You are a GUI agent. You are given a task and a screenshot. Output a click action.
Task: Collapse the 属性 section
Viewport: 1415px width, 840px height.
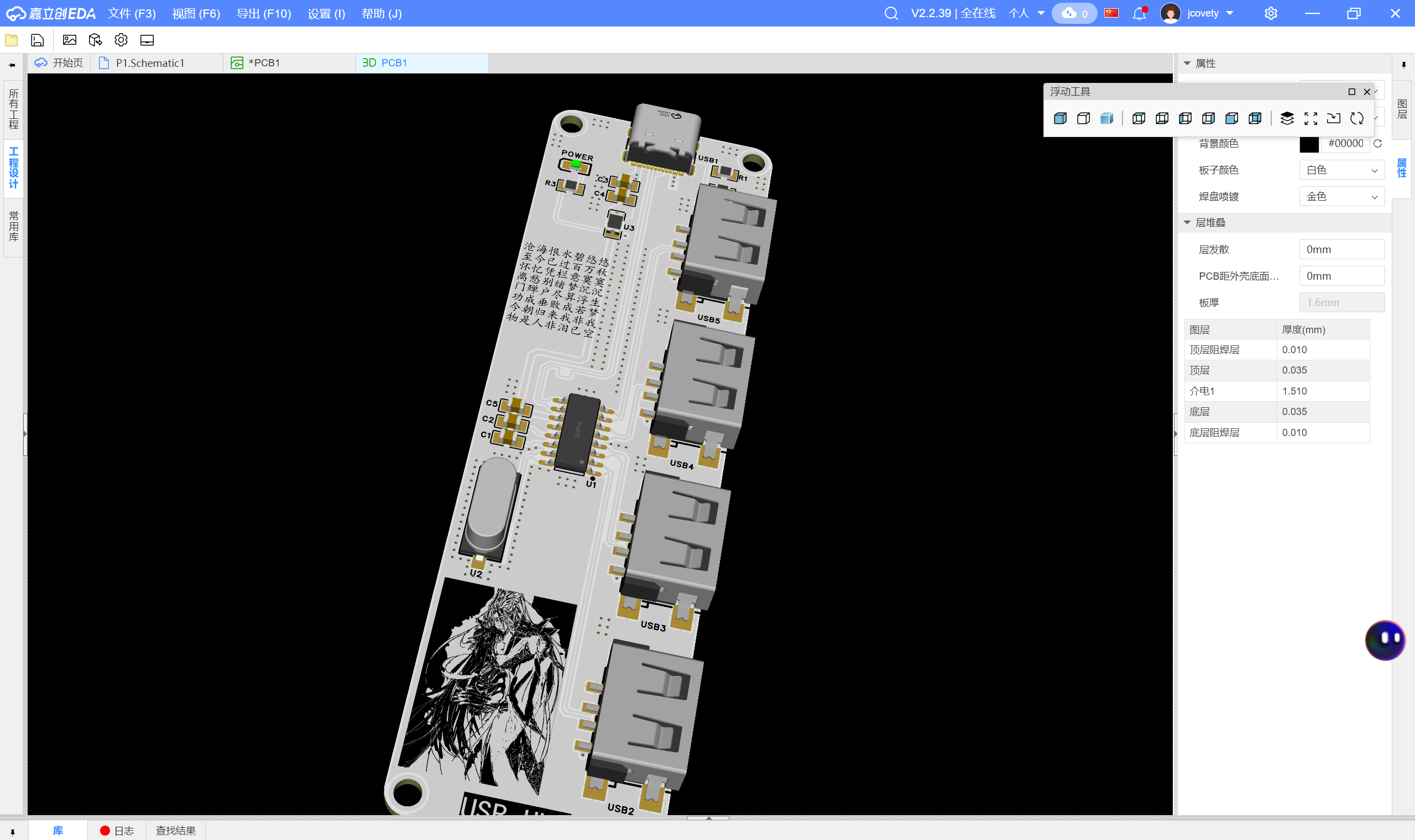coord(1187,64)
